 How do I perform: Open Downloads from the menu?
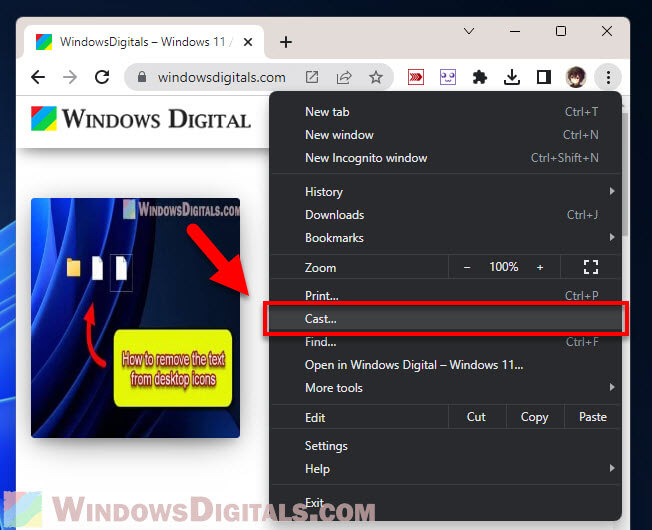446,215
